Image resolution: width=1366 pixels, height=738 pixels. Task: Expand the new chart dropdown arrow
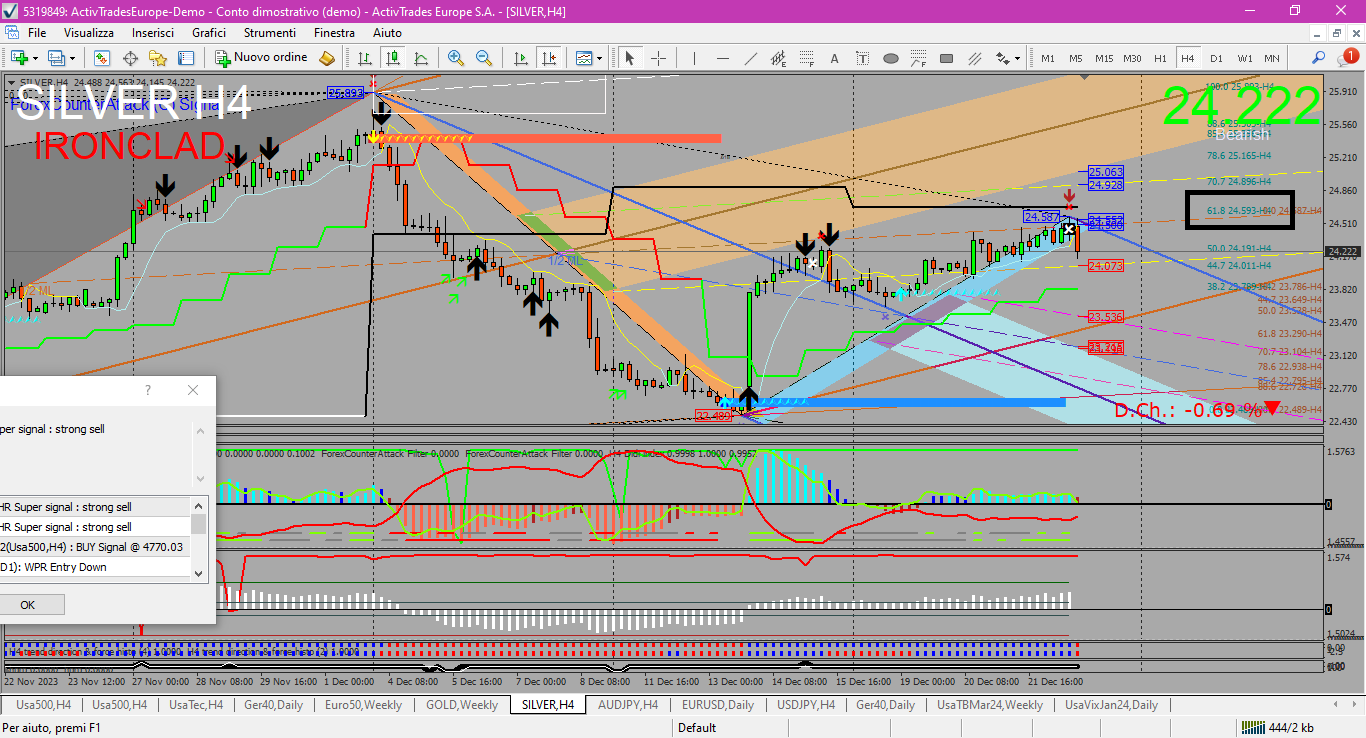[x=33, y=58]
